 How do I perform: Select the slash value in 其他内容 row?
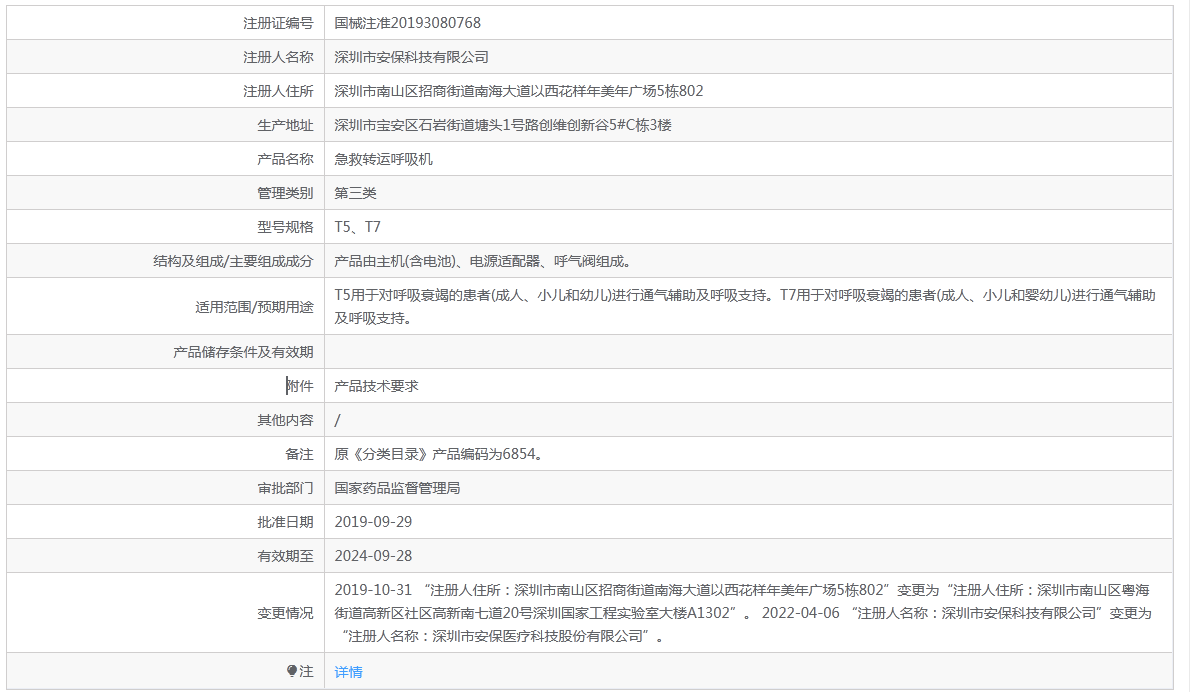[x=338, y=420]
